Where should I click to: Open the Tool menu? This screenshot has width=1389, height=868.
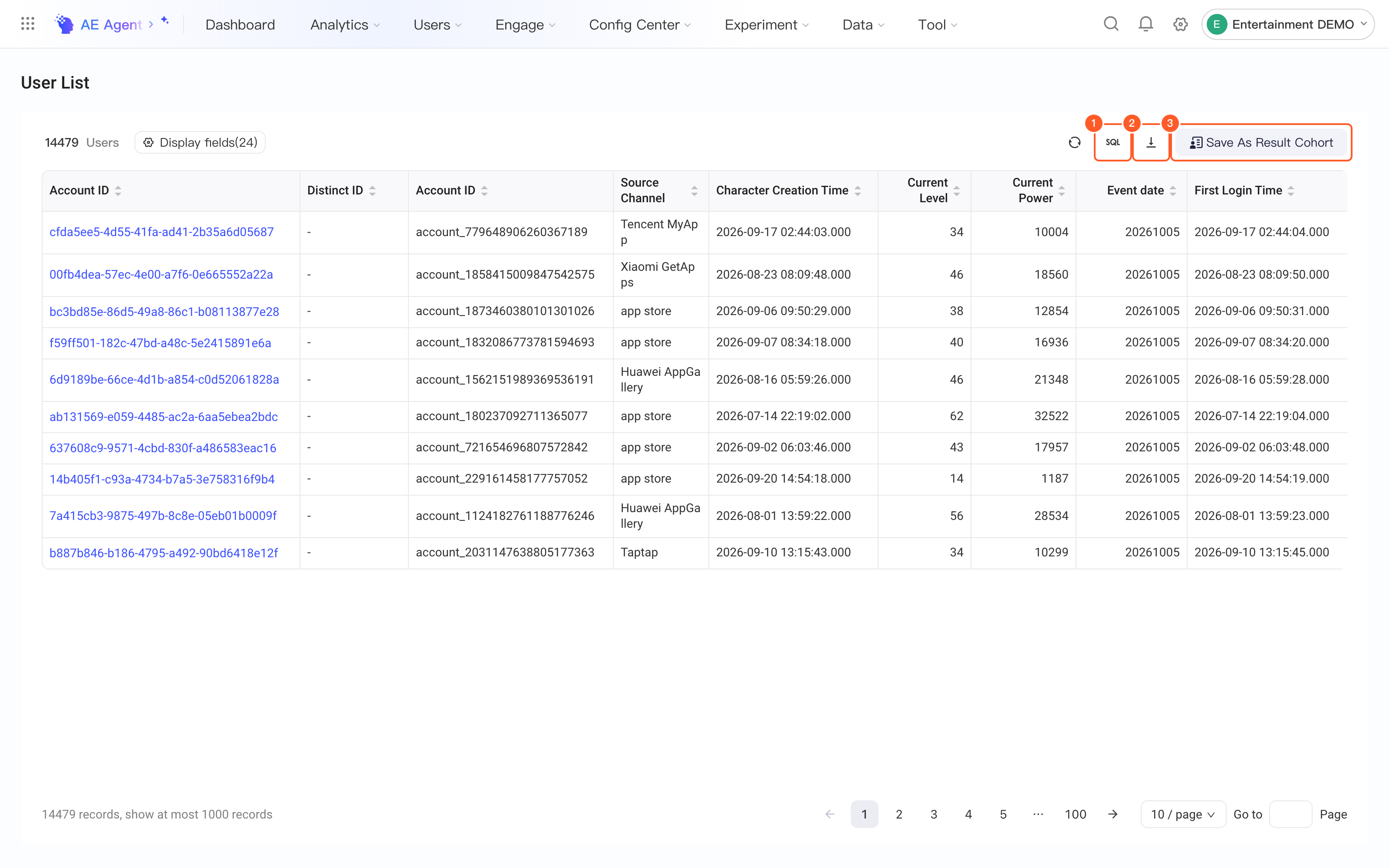[x=937, y=24]
